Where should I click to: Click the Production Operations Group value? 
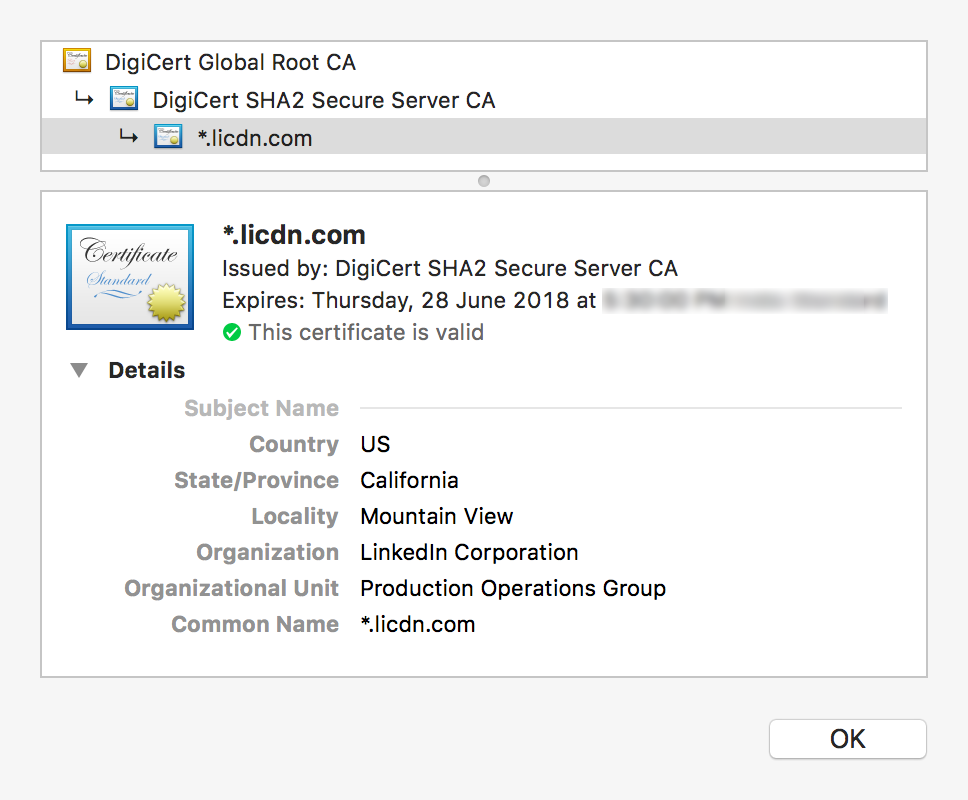[x=512, y=588]
